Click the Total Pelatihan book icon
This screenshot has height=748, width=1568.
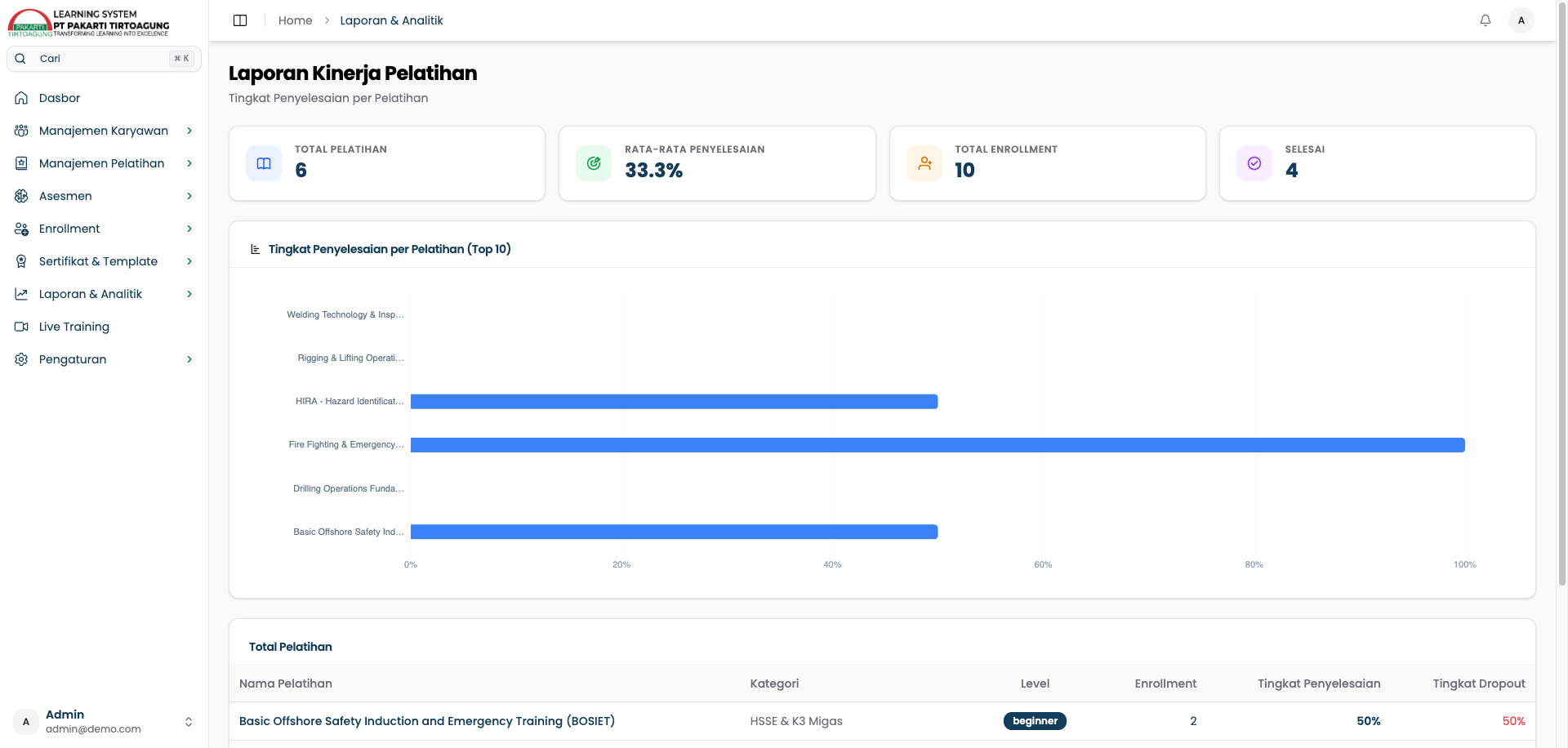tap(264, 163)
